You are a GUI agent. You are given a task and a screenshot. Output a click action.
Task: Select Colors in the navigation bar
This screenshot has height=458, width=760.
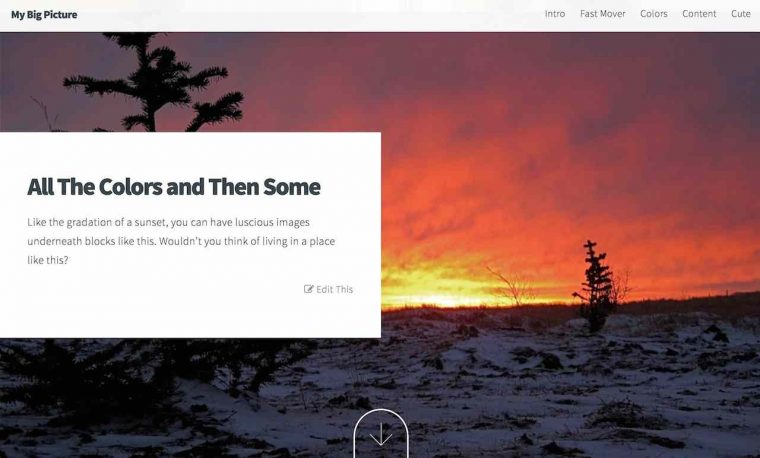653,14
